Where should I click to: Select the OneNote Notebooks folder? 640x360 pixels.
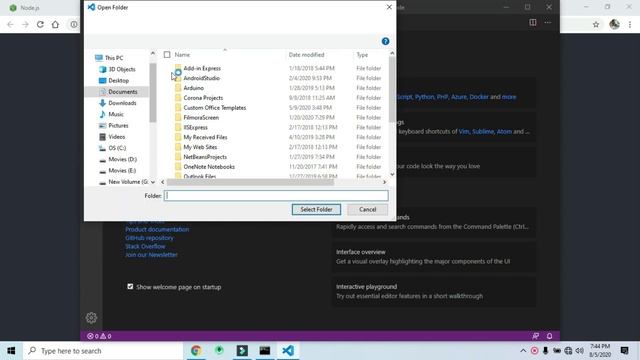209,167
